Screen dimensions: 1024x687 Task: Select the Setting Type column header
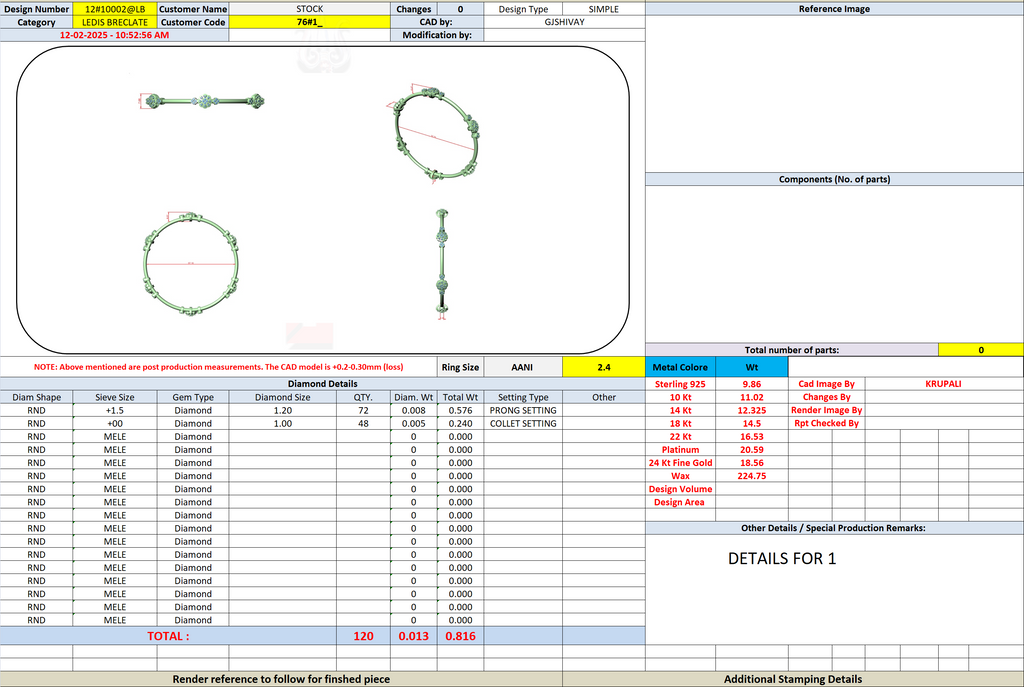523,397
